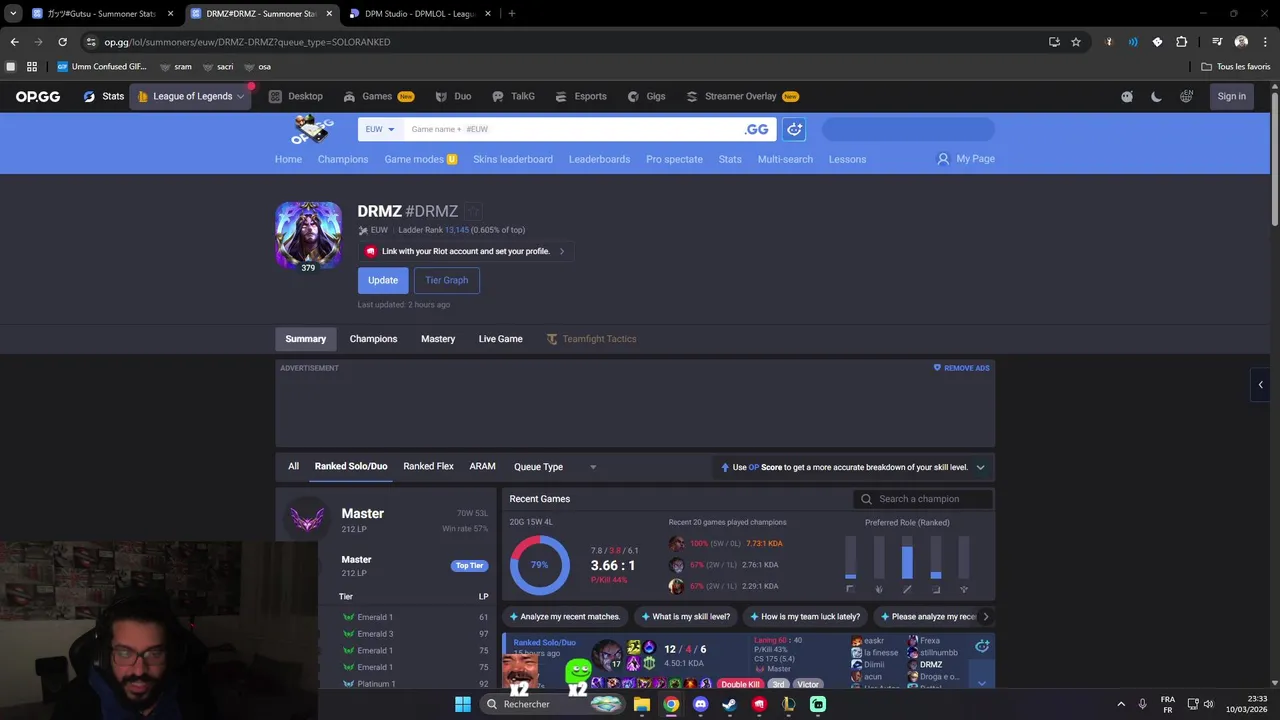Expand the EUW region dropdown
1280x720 pixels.
(x=380, y=129)
